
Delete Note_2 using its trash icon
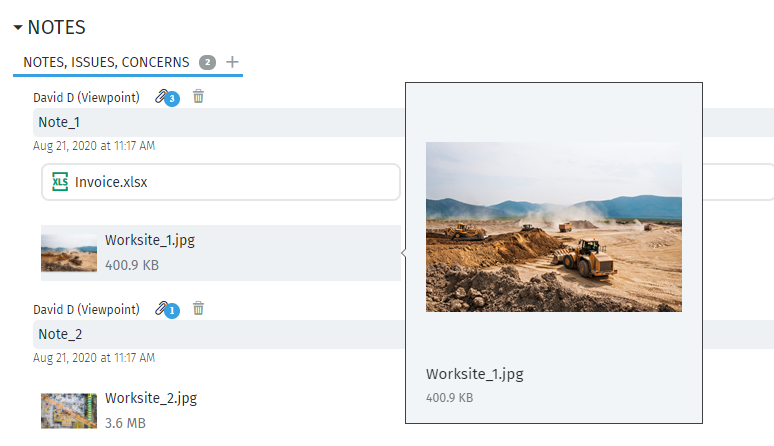click(198, 308)
